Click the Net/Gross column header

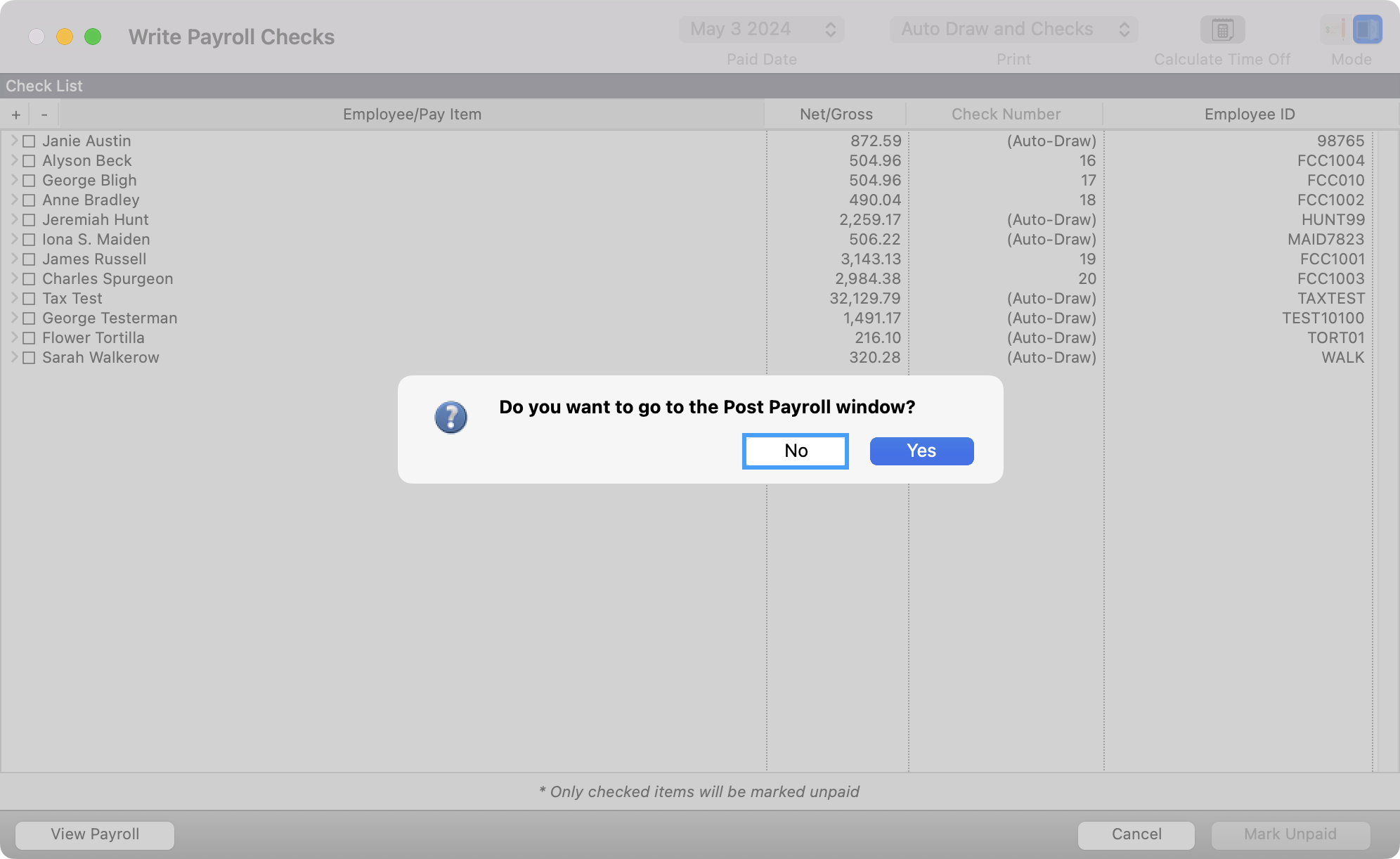(x=836, y=115)
